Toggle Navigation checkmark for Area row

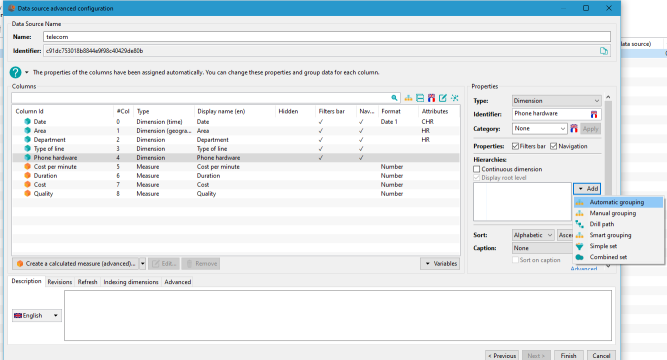[361, 131]
